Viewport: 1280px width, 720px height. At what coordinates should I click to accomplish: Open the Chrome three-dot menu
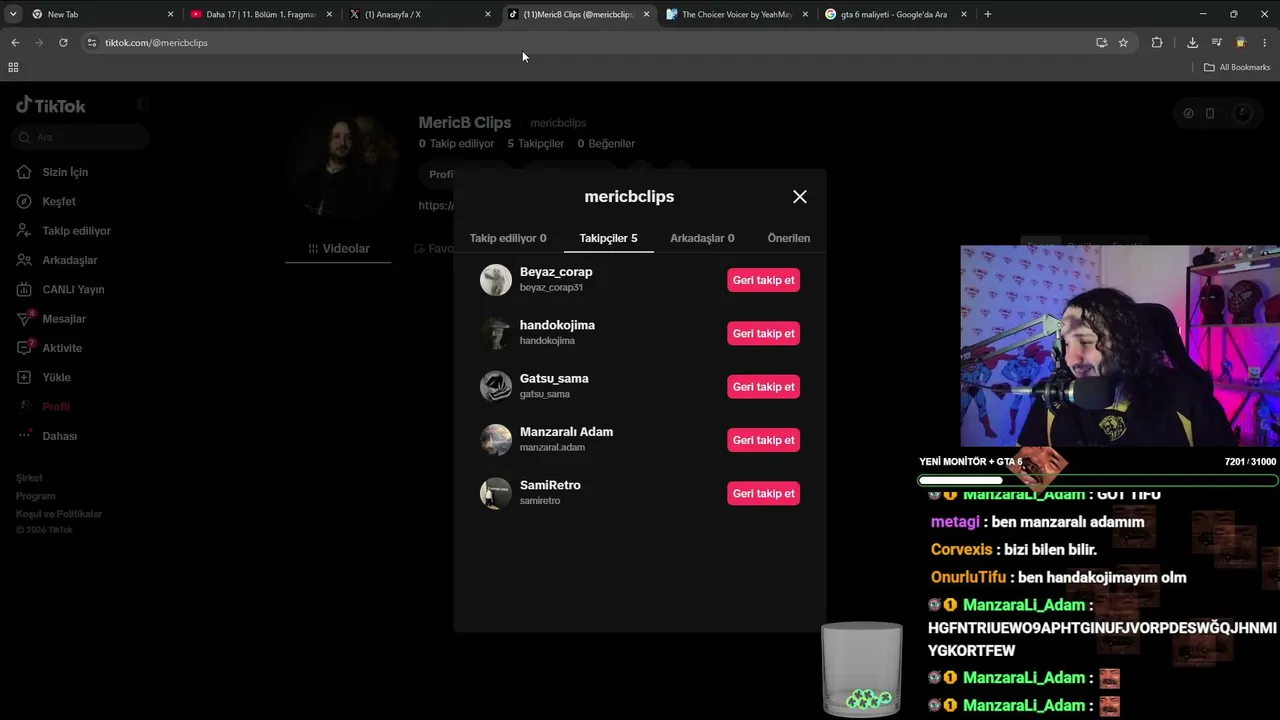[1265, 43]
